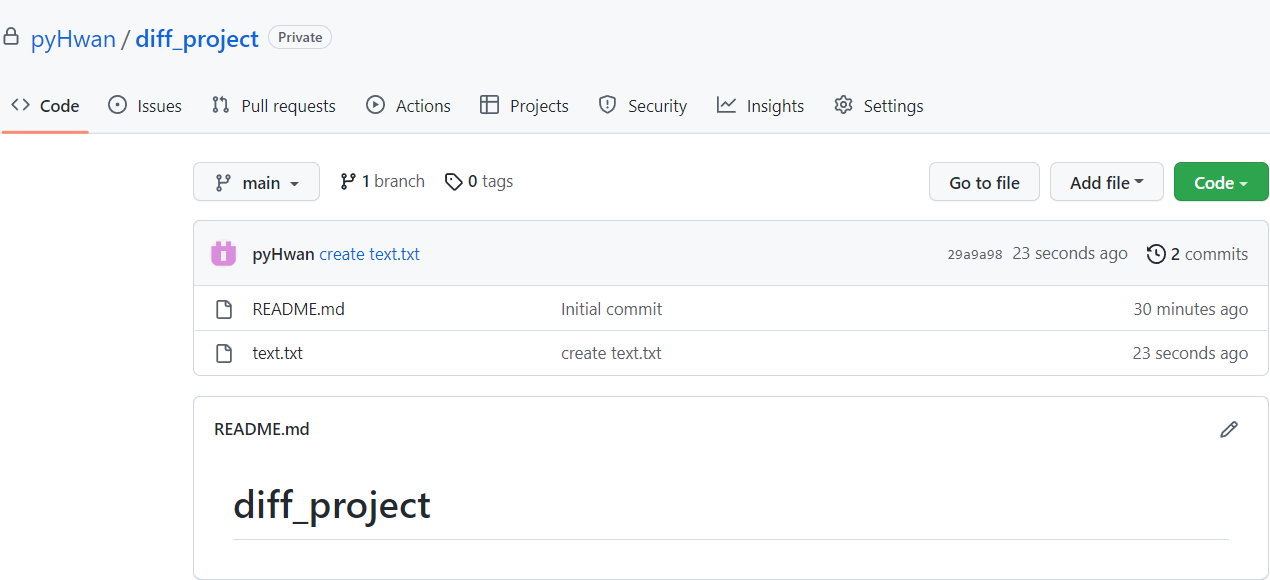Click commit hash 29a9a98
The height and width of the screenshot is (580, 1270).
click(974, 254)
